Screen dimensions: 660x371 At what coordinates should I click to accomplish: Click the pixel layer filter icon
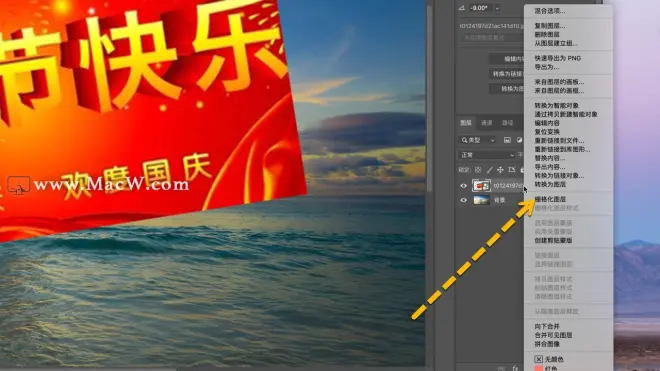click(x=507, y=140)
